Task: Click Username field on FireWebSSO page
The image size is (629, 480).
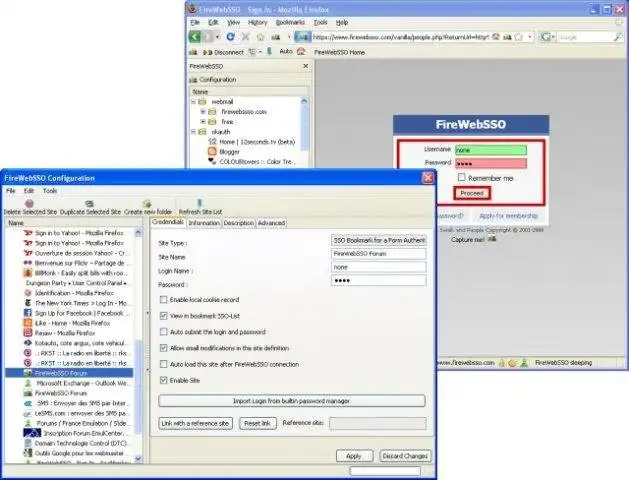Action: (x=491, y=150)
